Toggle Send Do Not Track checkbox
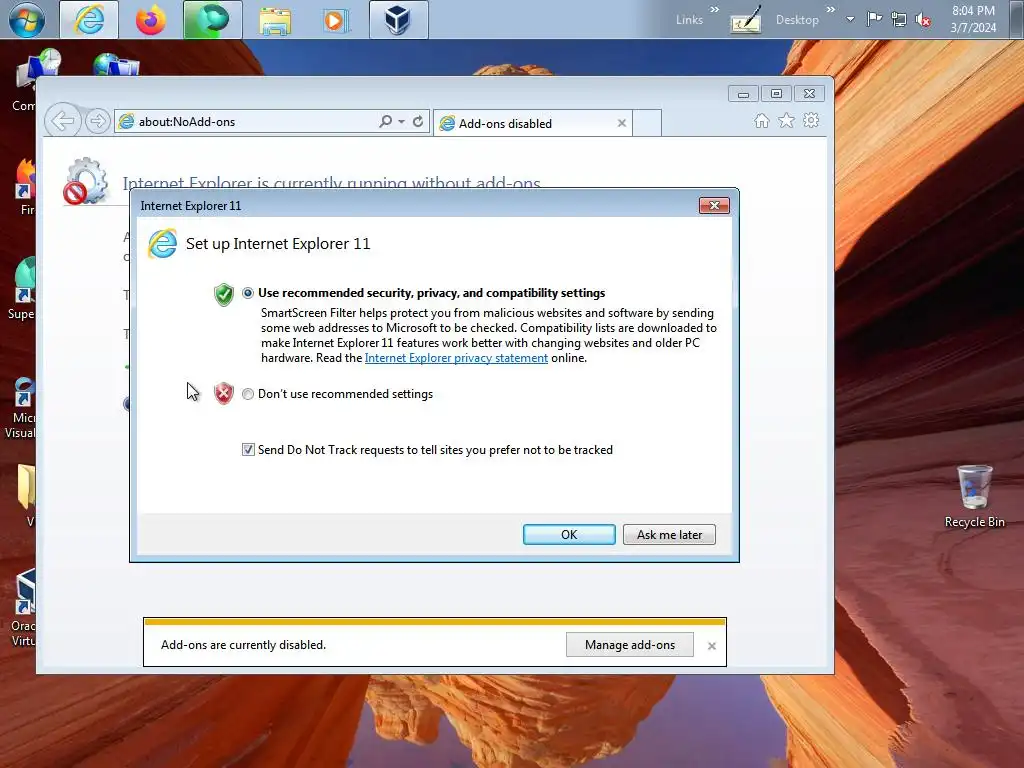The height and width of the screenshot is (768, 1024). pyautogui.click(x=248, y=449)
